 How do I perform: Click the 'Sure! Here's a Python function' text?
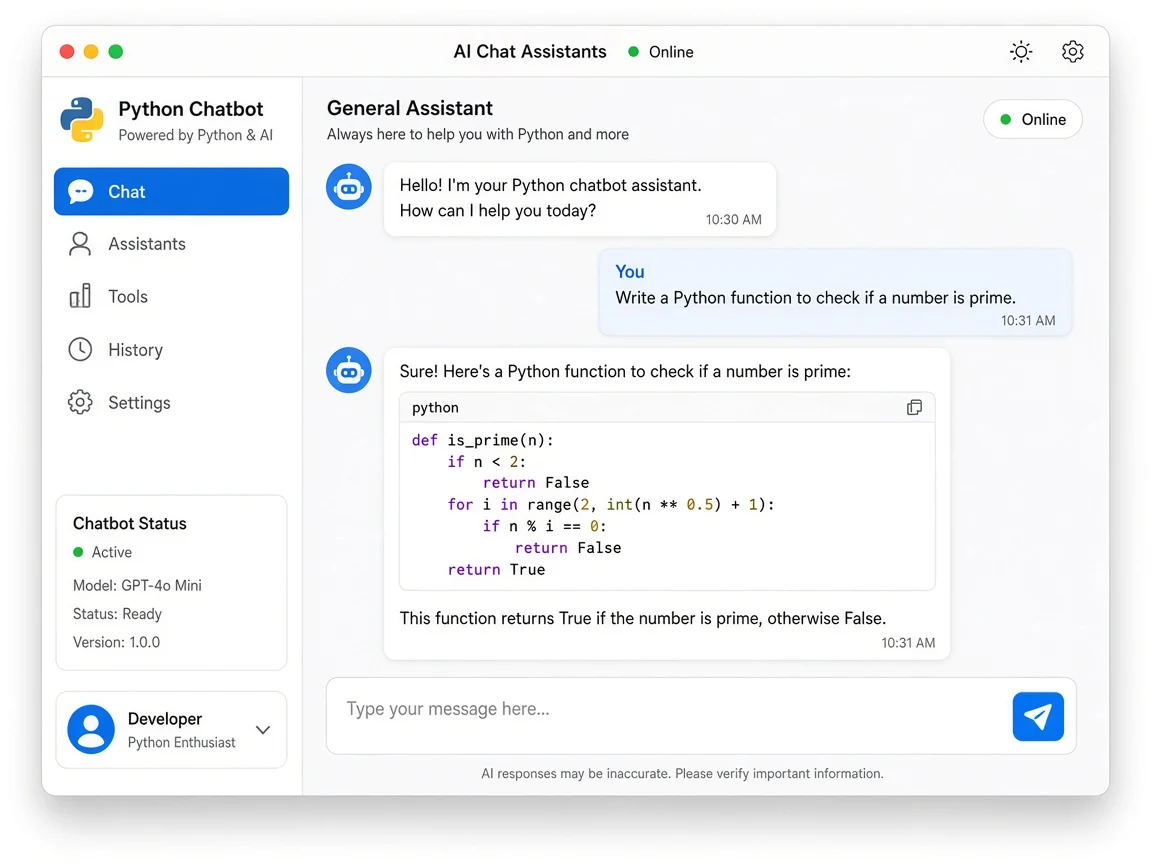coord(625,372)
